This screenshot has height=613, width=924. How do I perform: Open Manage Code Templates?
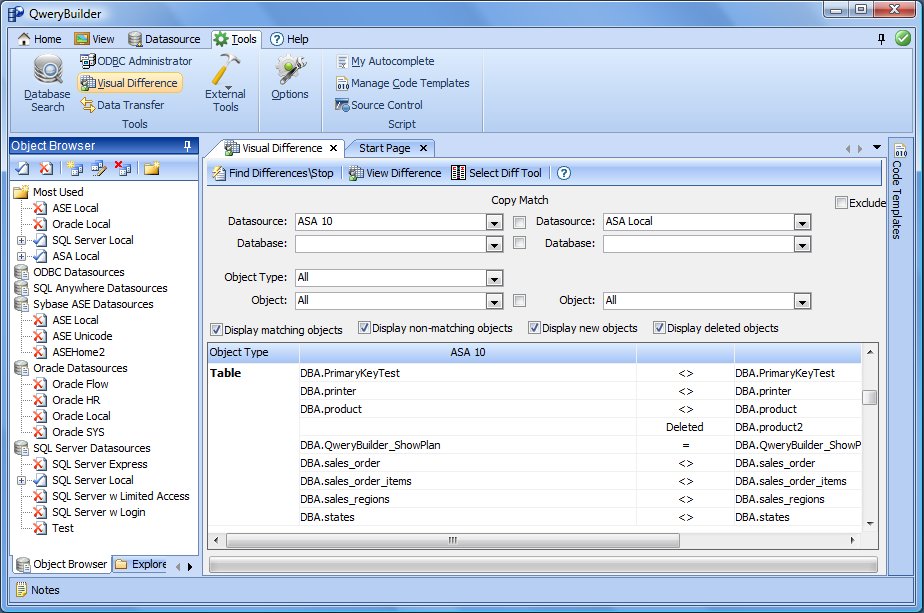coord(403,83)
